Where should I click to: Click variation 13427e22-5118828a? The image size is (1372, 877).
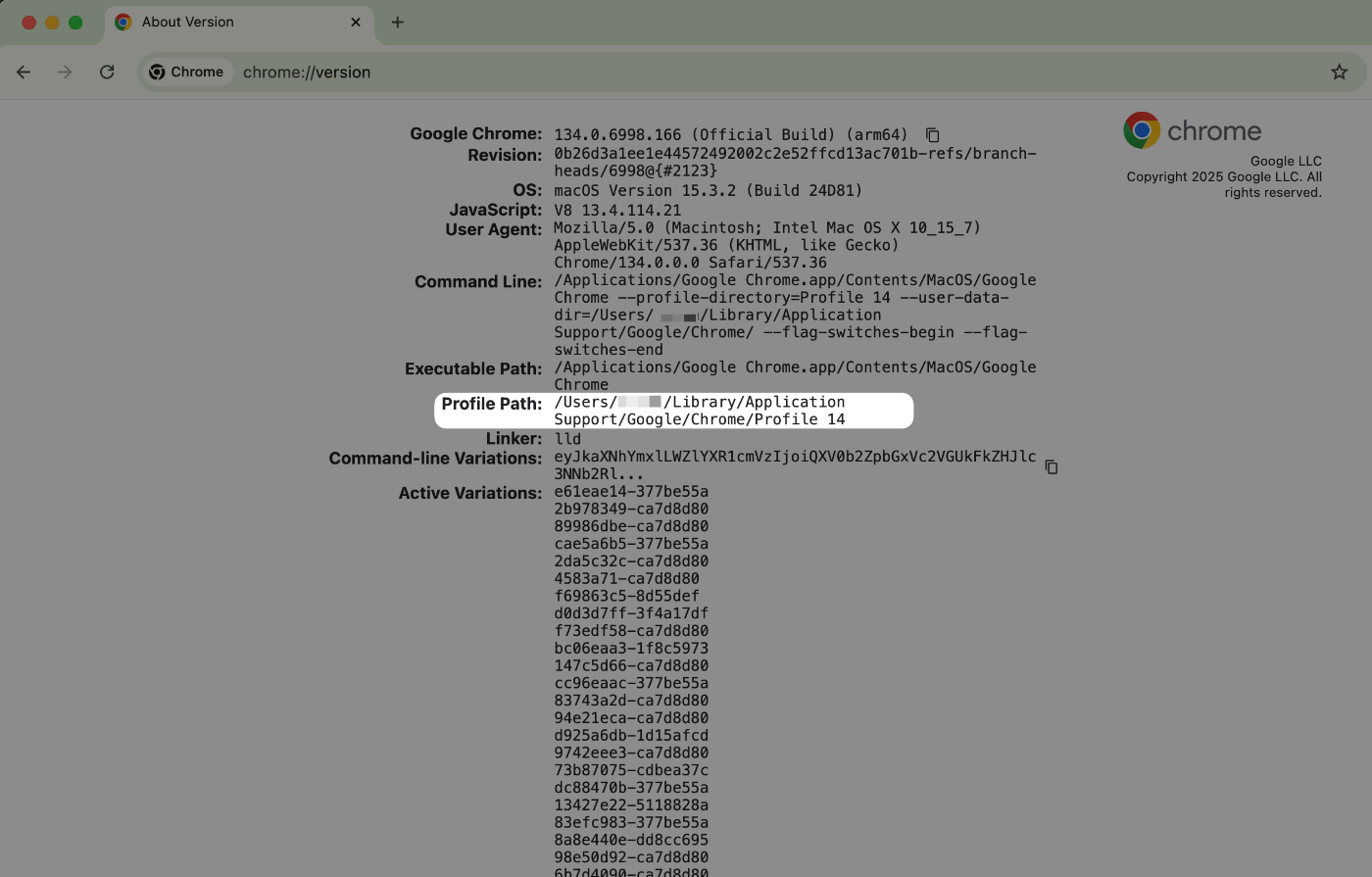[x=631, y=805]
